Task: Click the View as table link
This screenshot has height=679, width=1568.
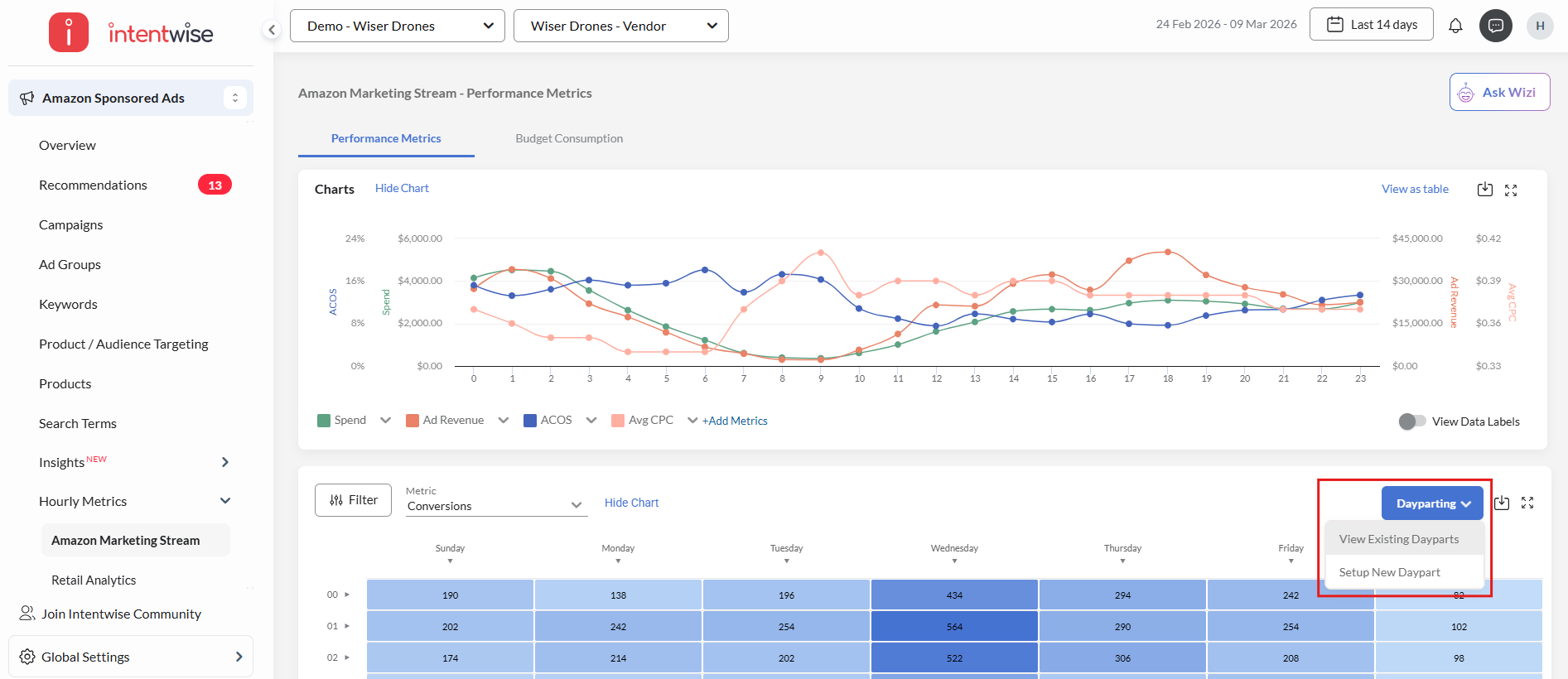Action: (1415, 189)
